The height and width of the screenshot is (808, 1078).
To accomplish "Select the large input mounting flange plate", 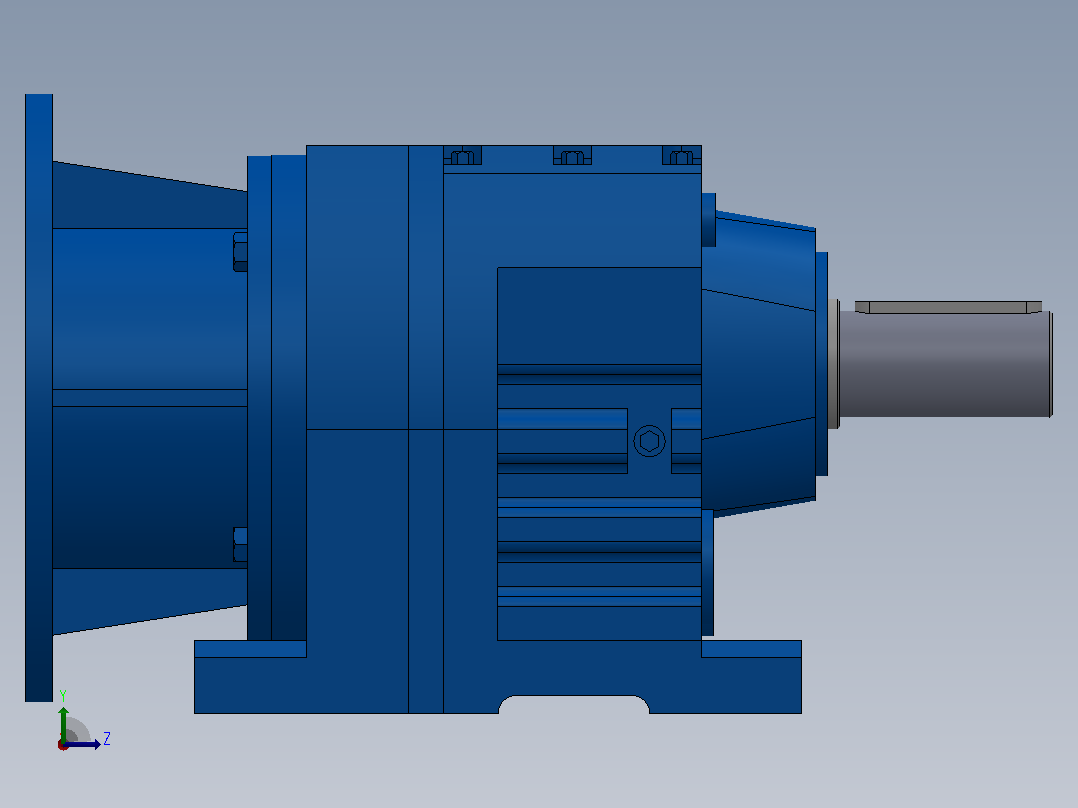I will pyautogui.click(x=39, y=397).
